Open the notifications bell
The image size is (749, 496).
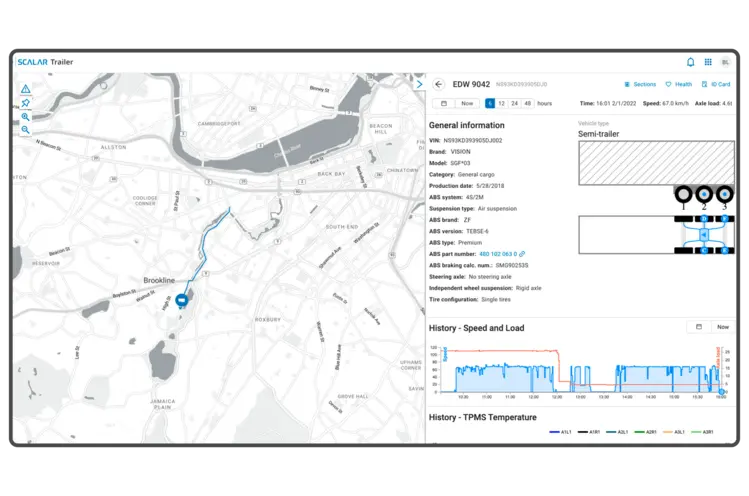690,61
